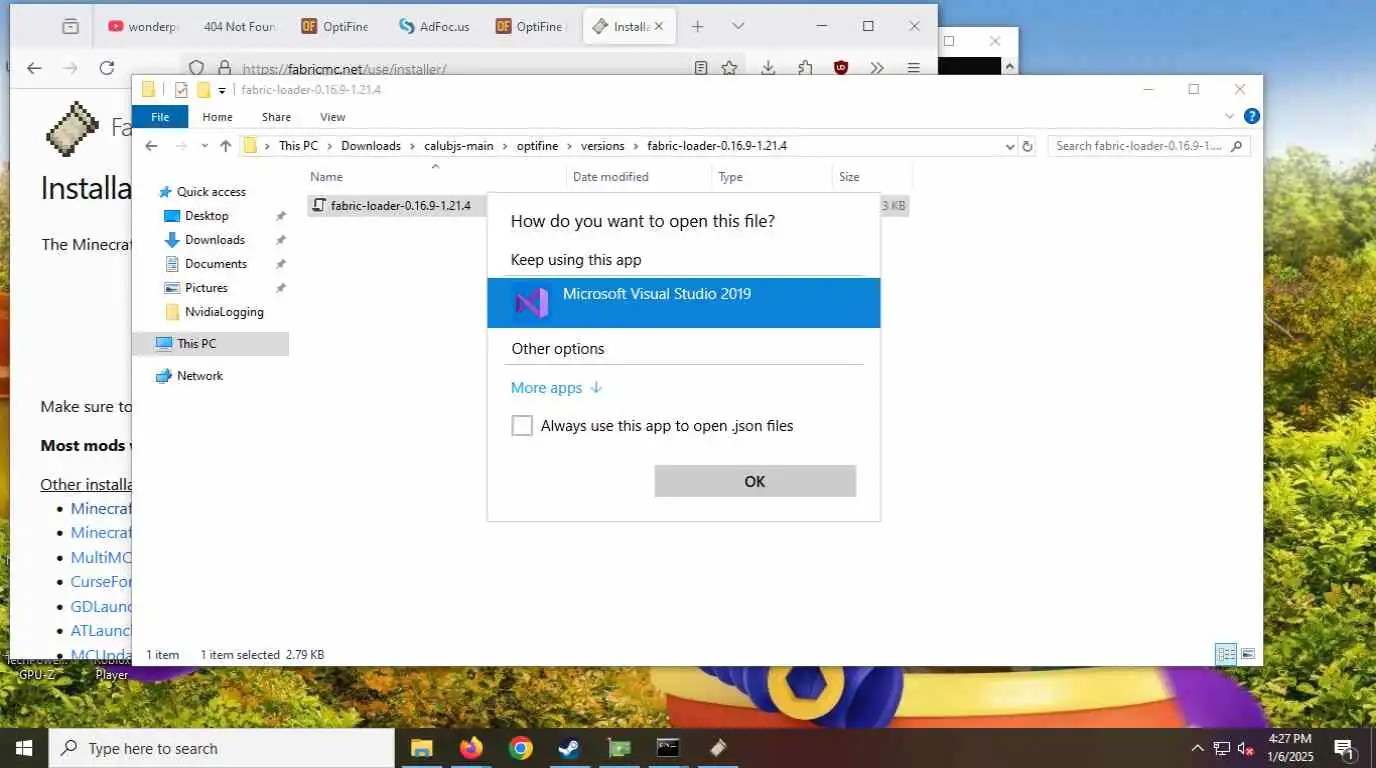The height and width of the screenshot is (768, 1376).
Task: Click the taskbar search box
Action: (221, 748)
